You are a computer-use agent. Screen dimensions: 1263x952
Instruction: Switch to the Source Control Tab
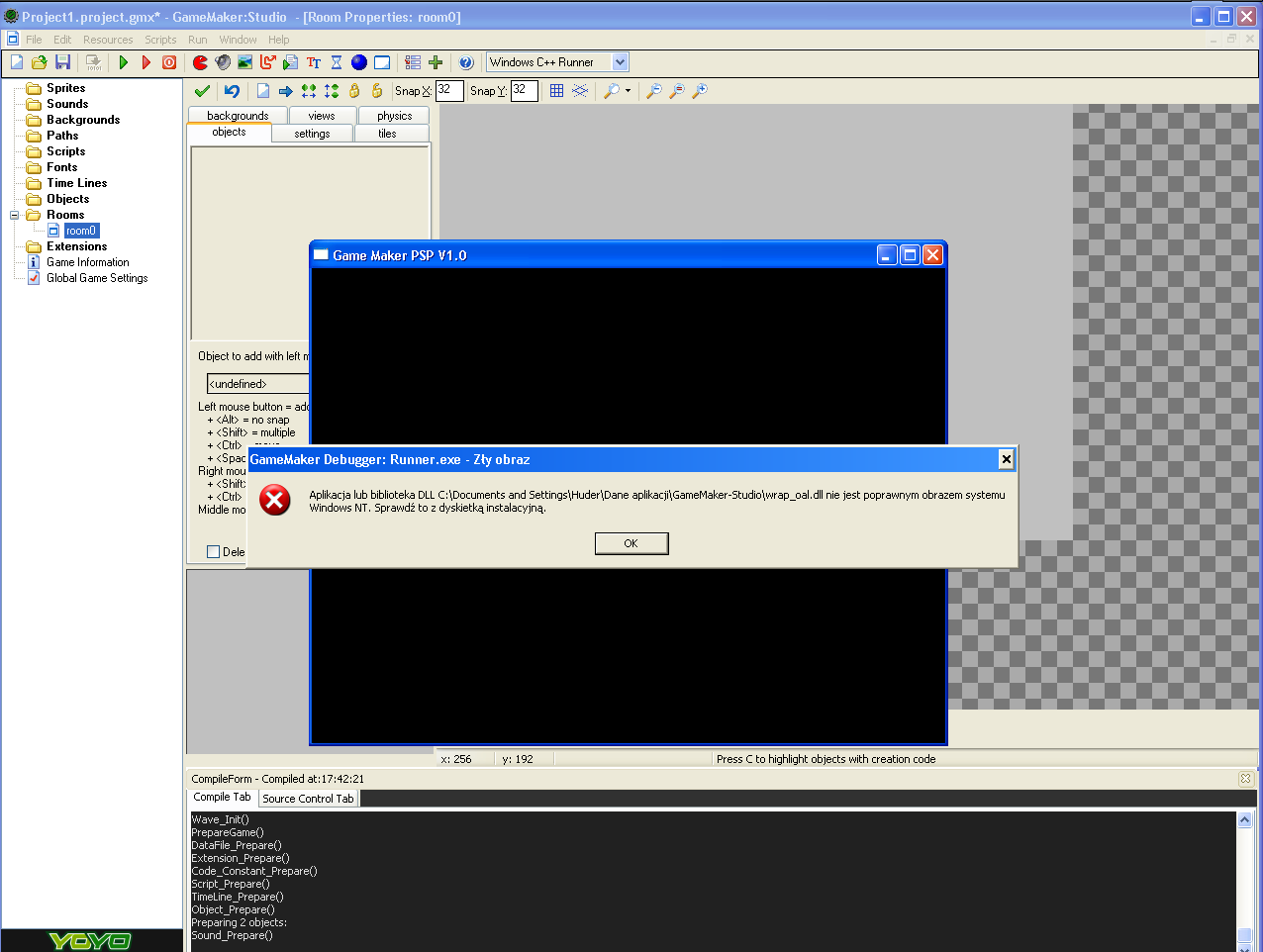(x=308, y=799)
